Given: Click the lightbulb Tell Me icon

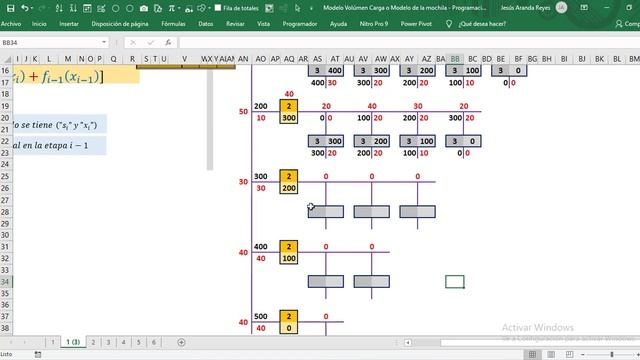Looking at the screenshot, I should point(449,24).
